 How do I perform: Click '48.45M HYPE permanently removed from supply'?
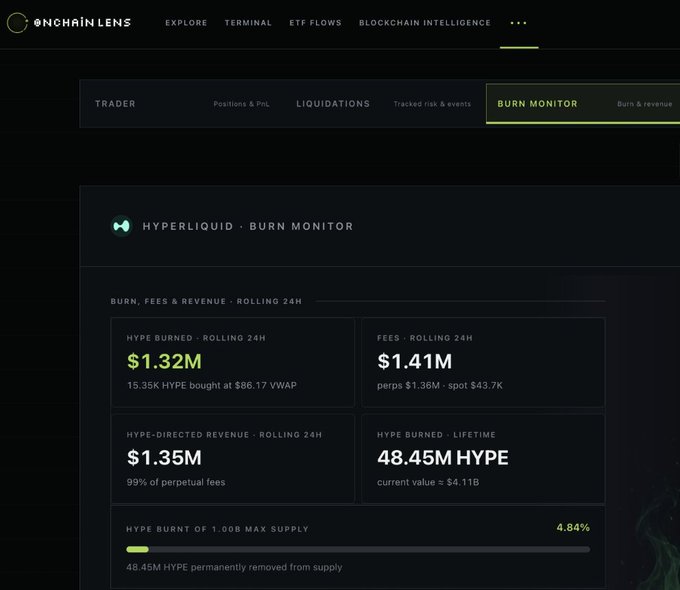click(x=234, y=567)
